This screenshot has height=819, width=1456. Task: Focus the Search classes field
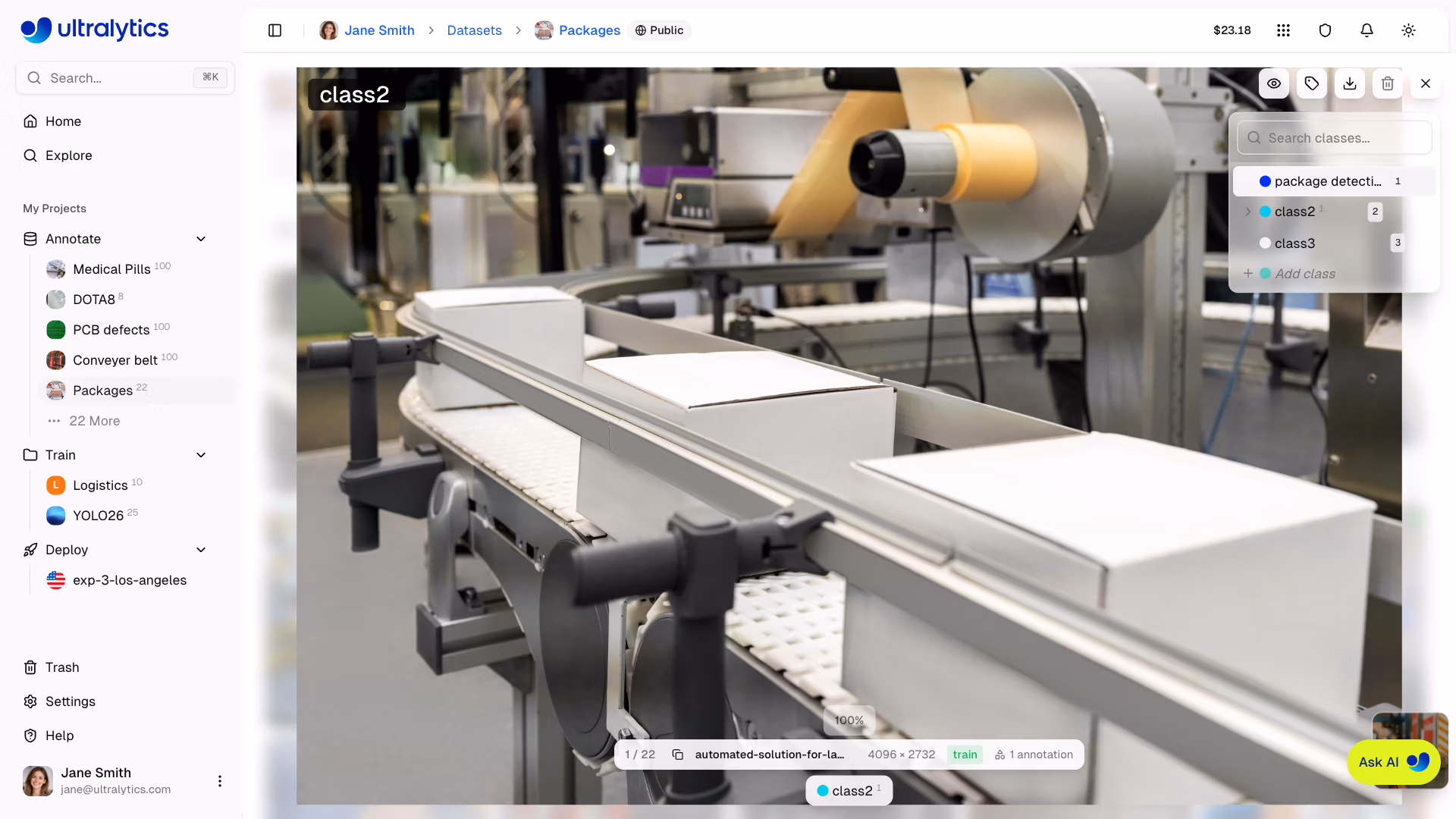[x=1335, y=138]
